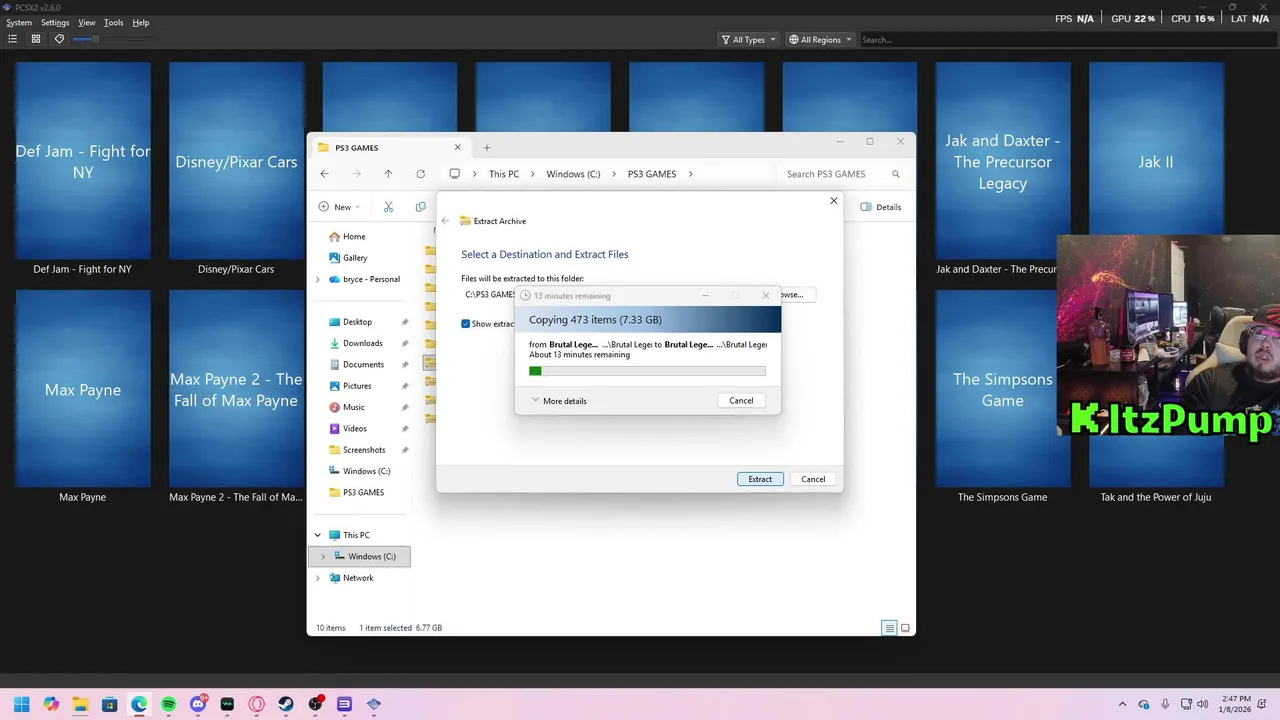The height and width of the screenshot is (720, 1280).
Task: Go up one folder level in Explorer
Action: coord(388,174)
